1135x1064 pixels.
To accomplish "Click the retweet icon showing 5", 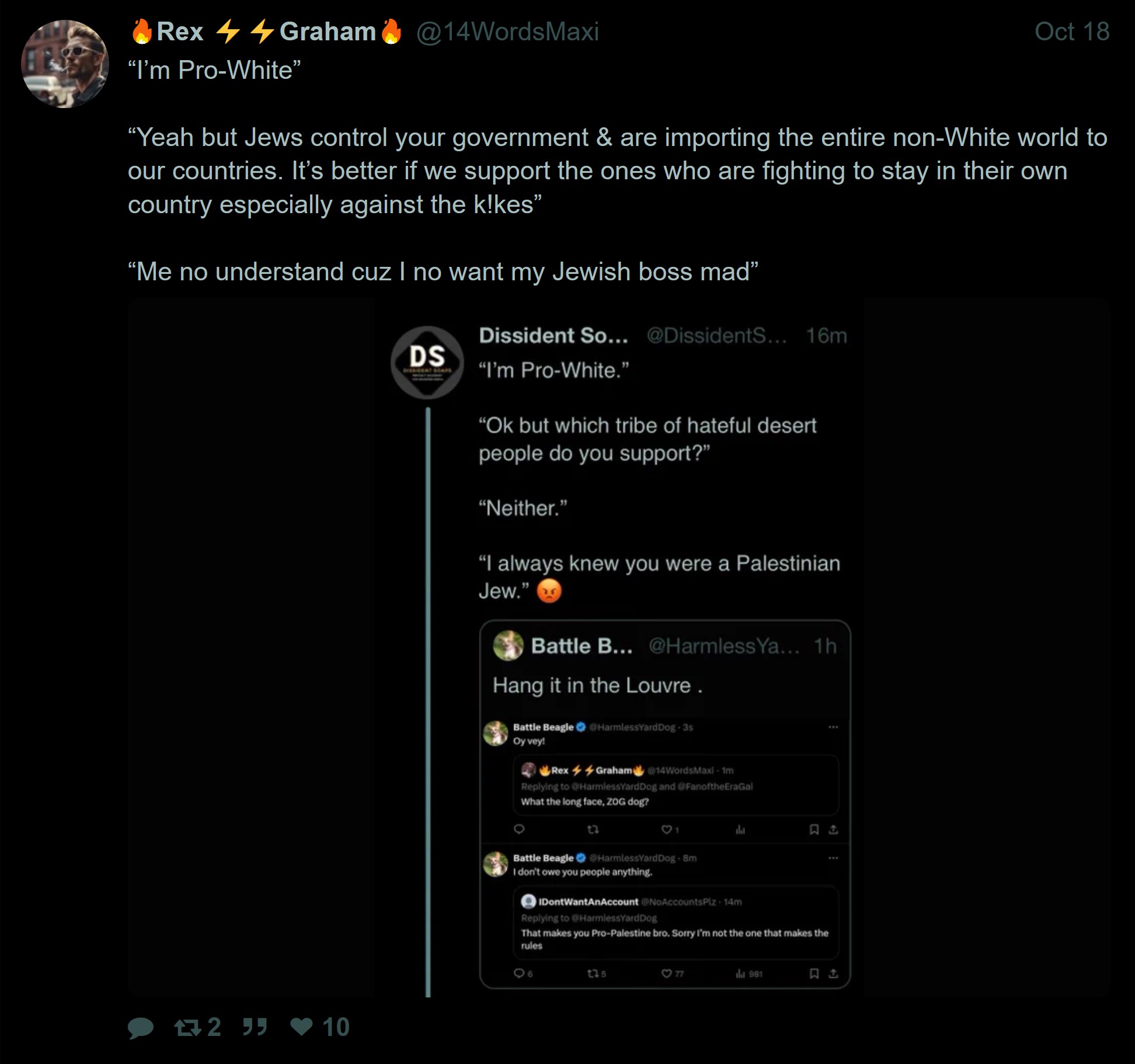I will tap(592, 973).
